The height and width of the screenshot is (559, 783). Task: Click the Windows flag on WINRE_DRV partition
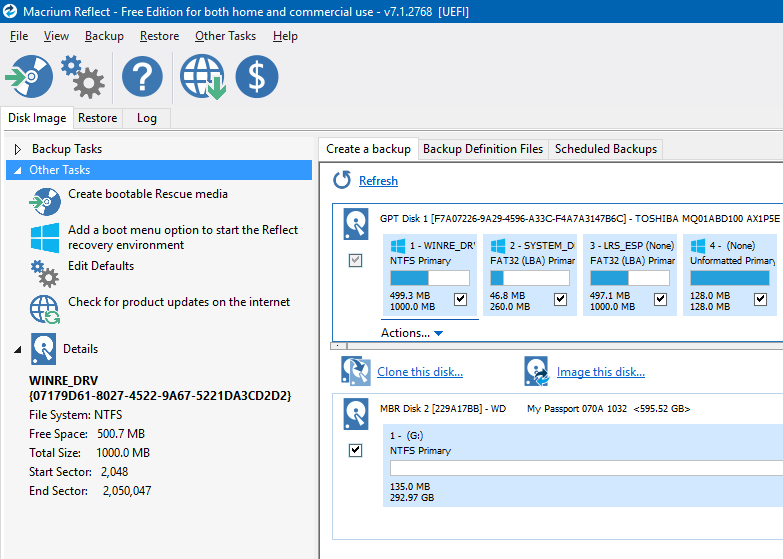tap(398, 246)
